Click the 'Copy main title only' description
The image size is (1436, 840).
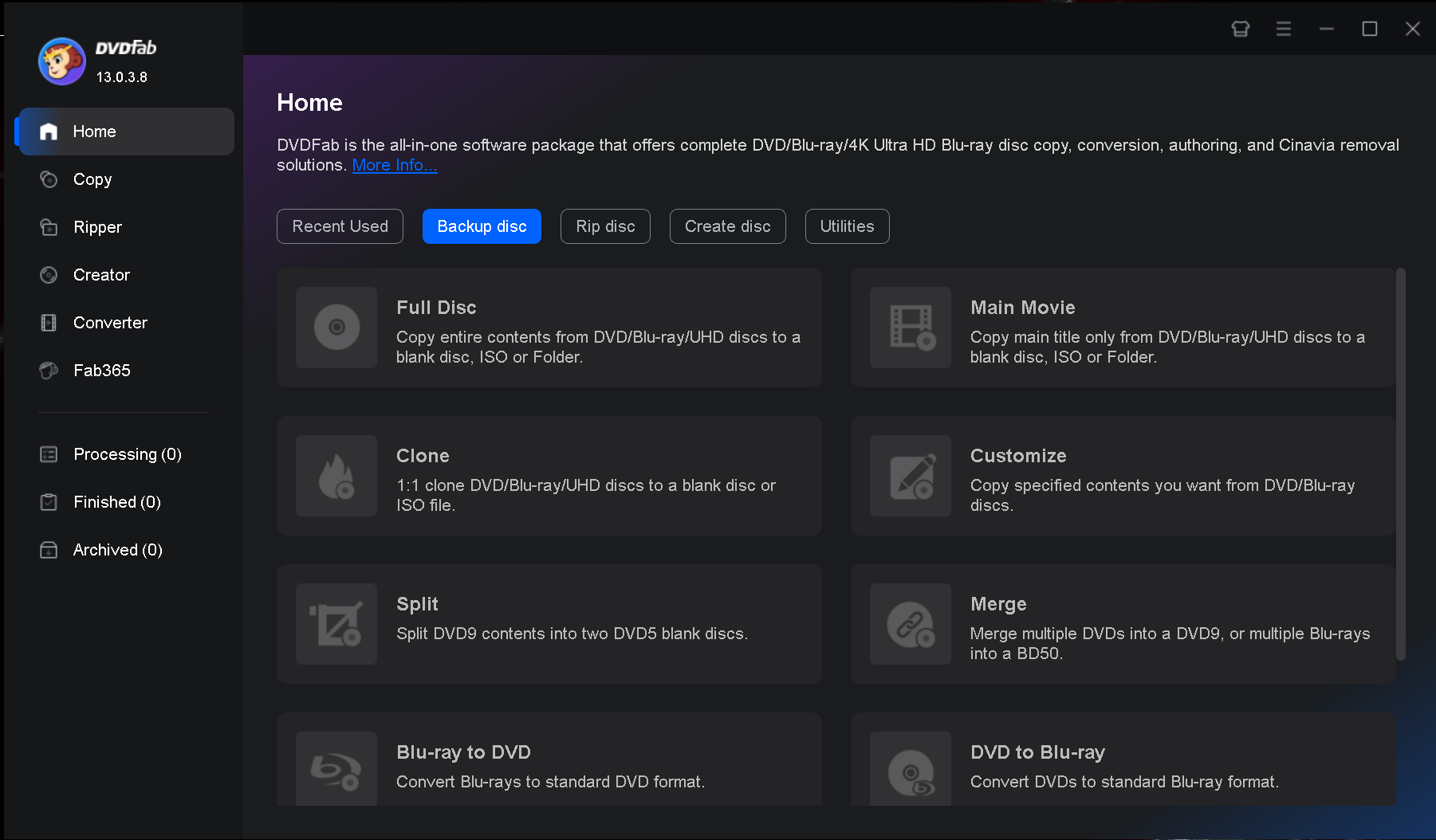click(1167, 347)
